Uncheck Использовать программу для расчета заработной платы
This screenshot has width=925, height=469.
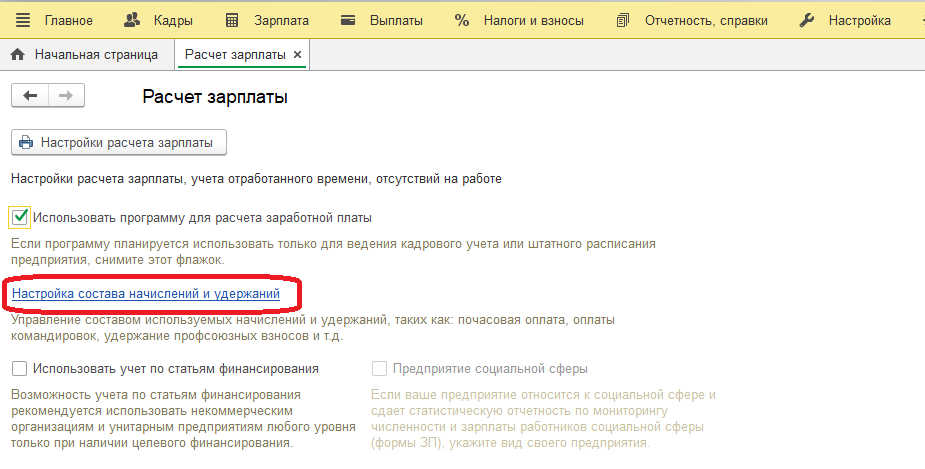[x=20, y=216]
